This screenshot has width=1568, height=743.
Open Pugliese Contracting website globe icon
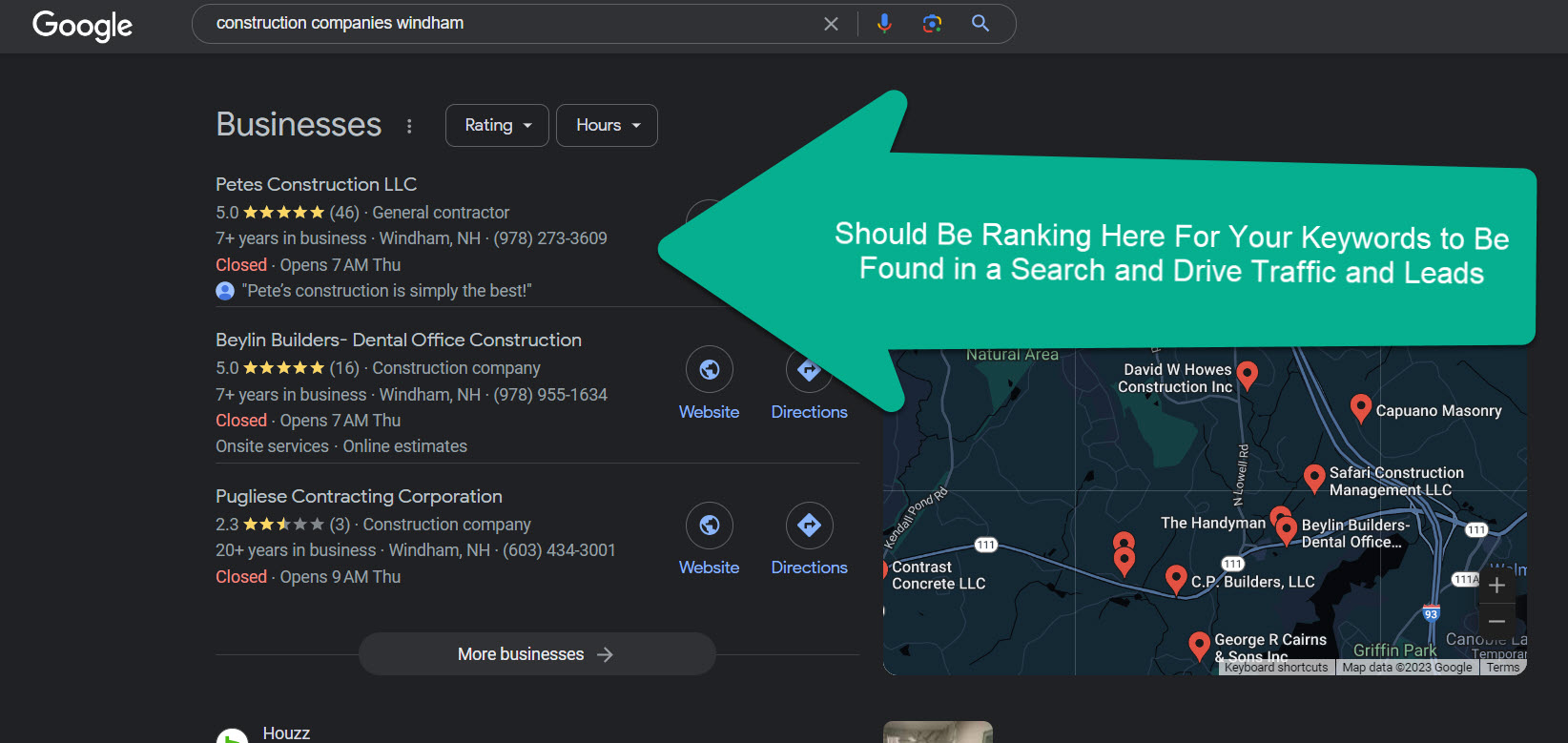pyautogui.click(x=709, y=526)
